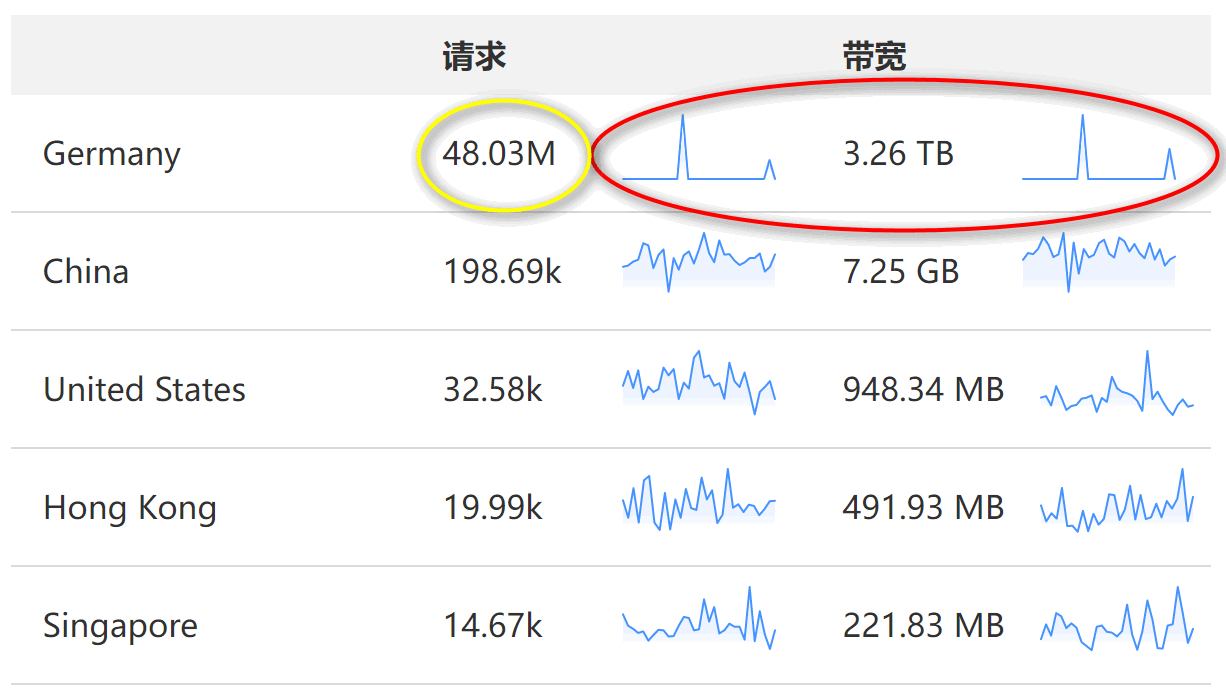Select the Singapore country row label
This screenshot has width=1226, height=692.
point(120,626)
